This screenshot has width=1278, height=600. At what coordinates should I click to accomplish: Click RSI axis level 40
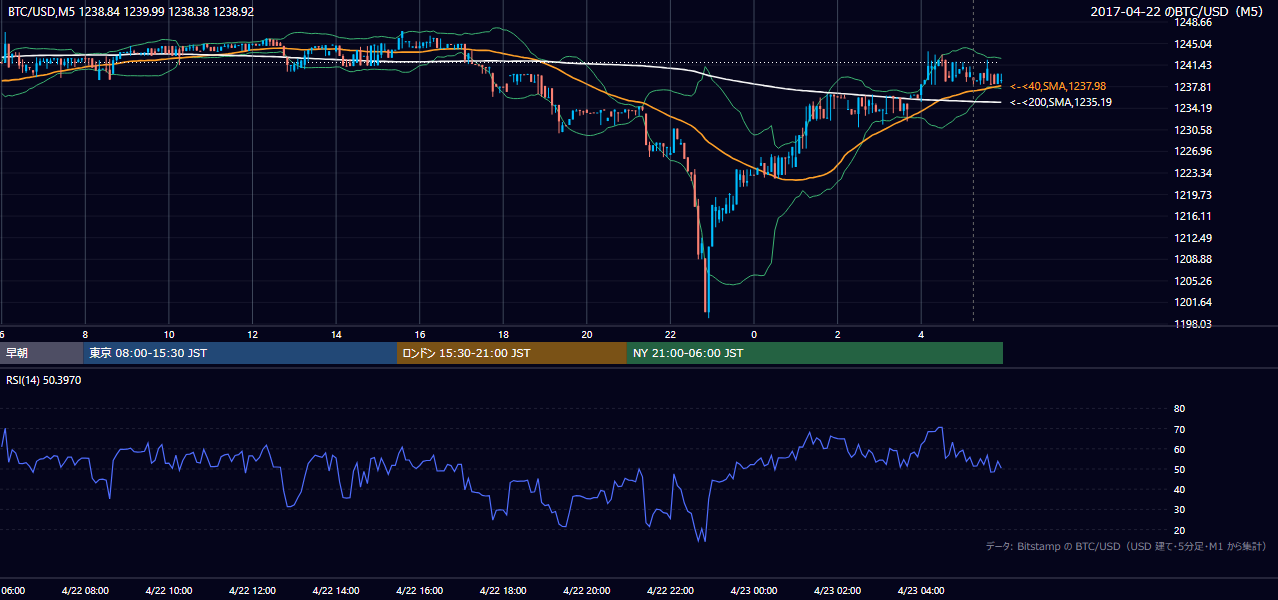[x=1179, y=489]
